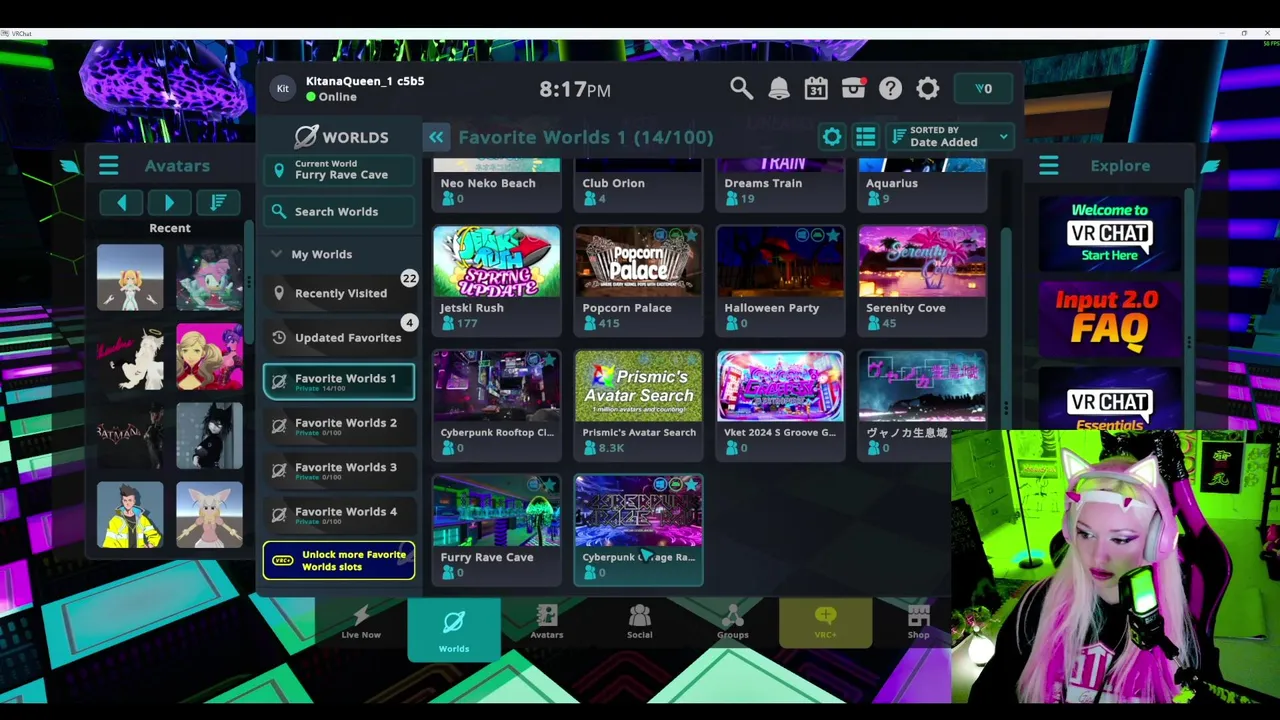Viewport: 1280px width, 720px height.
Task: Open the Serenity Cove world card
Action: [922, 279]
